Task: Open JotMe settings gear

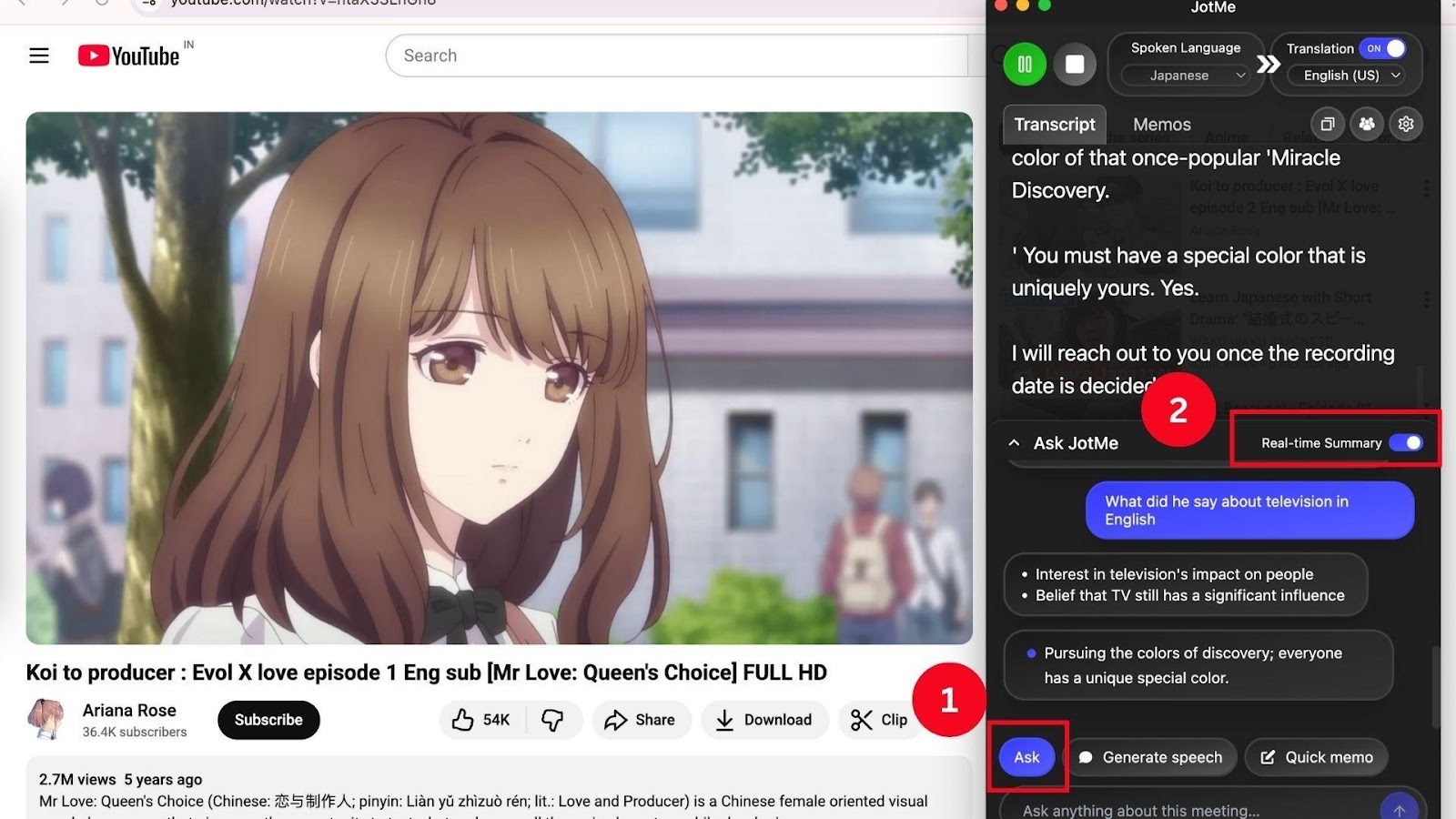Action: (1406, 124)
